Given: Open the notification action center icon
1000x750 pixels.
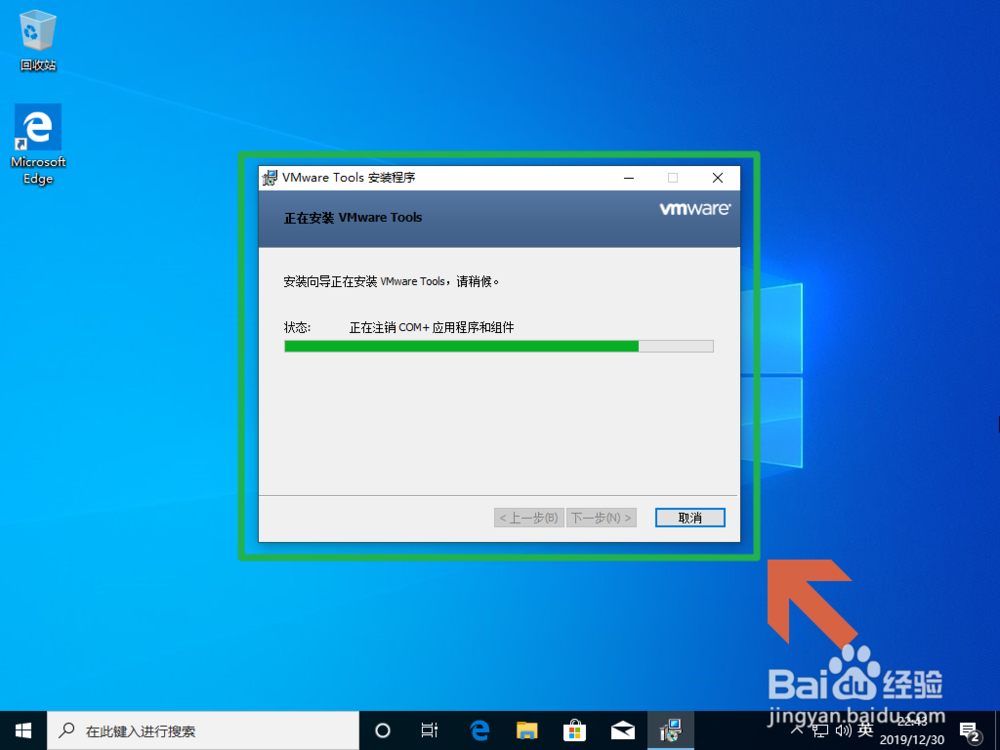Looking at the screenshot, I should pos(970,731).
